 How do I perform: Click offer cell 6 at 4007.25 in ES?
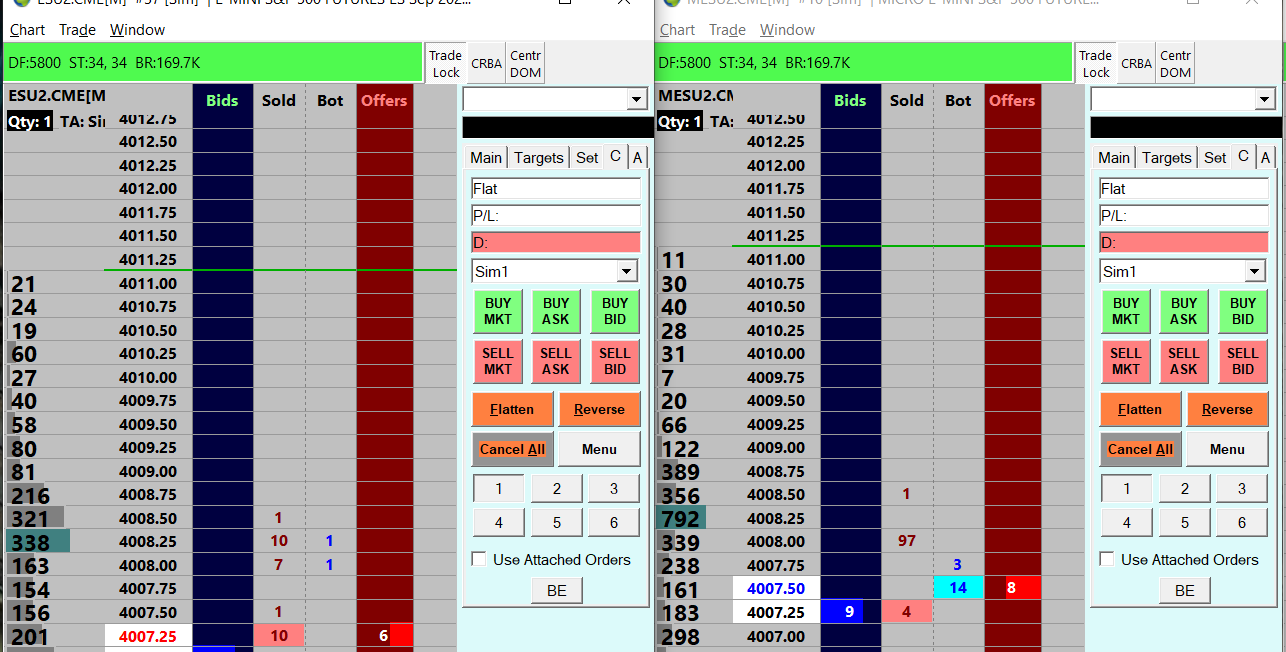click(384, 635)
